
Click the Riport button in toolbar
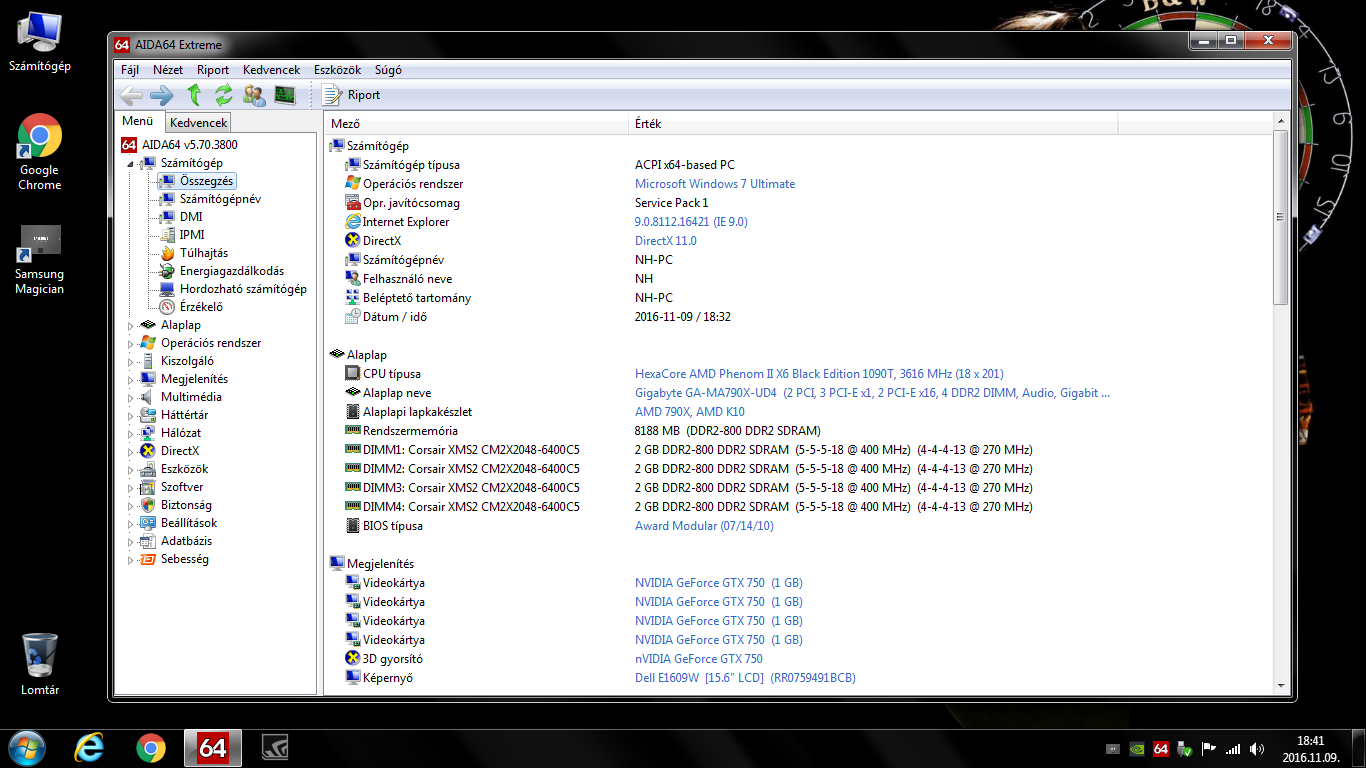pyautogui.click(x=351, y=95)
